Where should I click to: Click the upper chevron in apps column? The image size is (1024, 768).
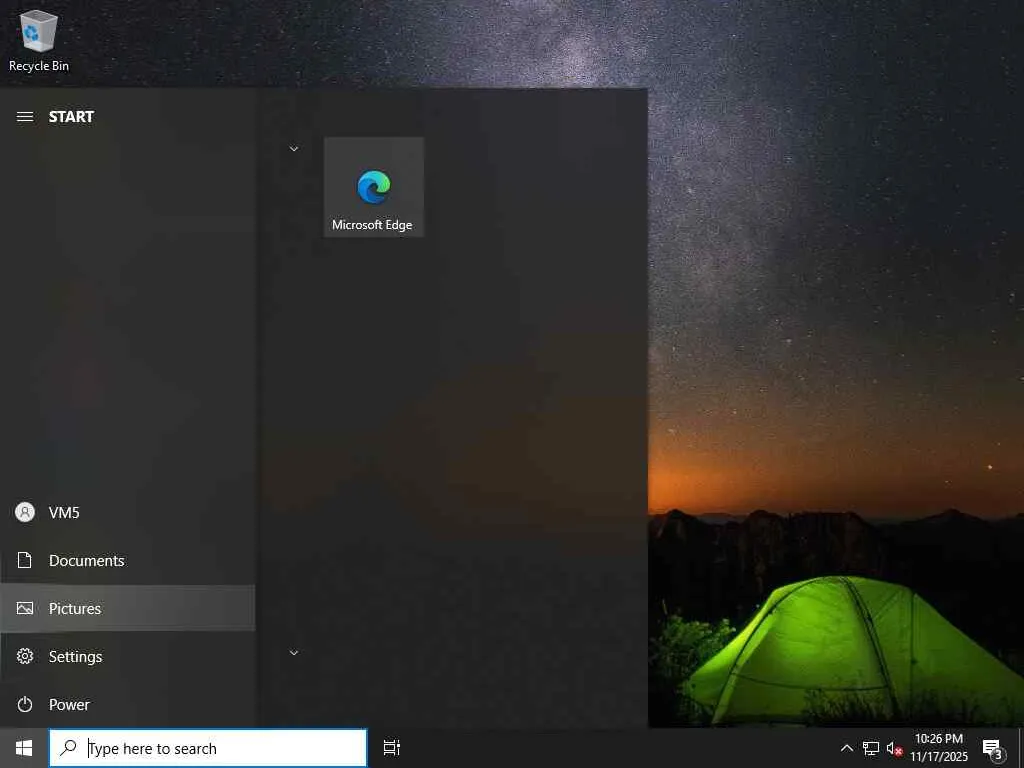coord(294,149)
